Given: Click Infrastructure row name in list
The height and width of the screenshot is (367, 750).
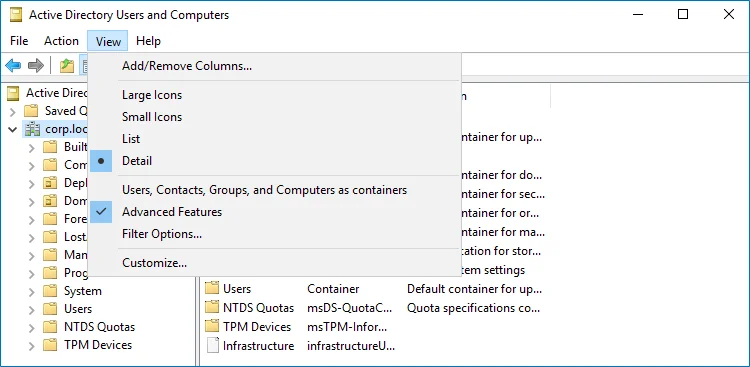Looking at the screenshot, I should click(258, 345).
